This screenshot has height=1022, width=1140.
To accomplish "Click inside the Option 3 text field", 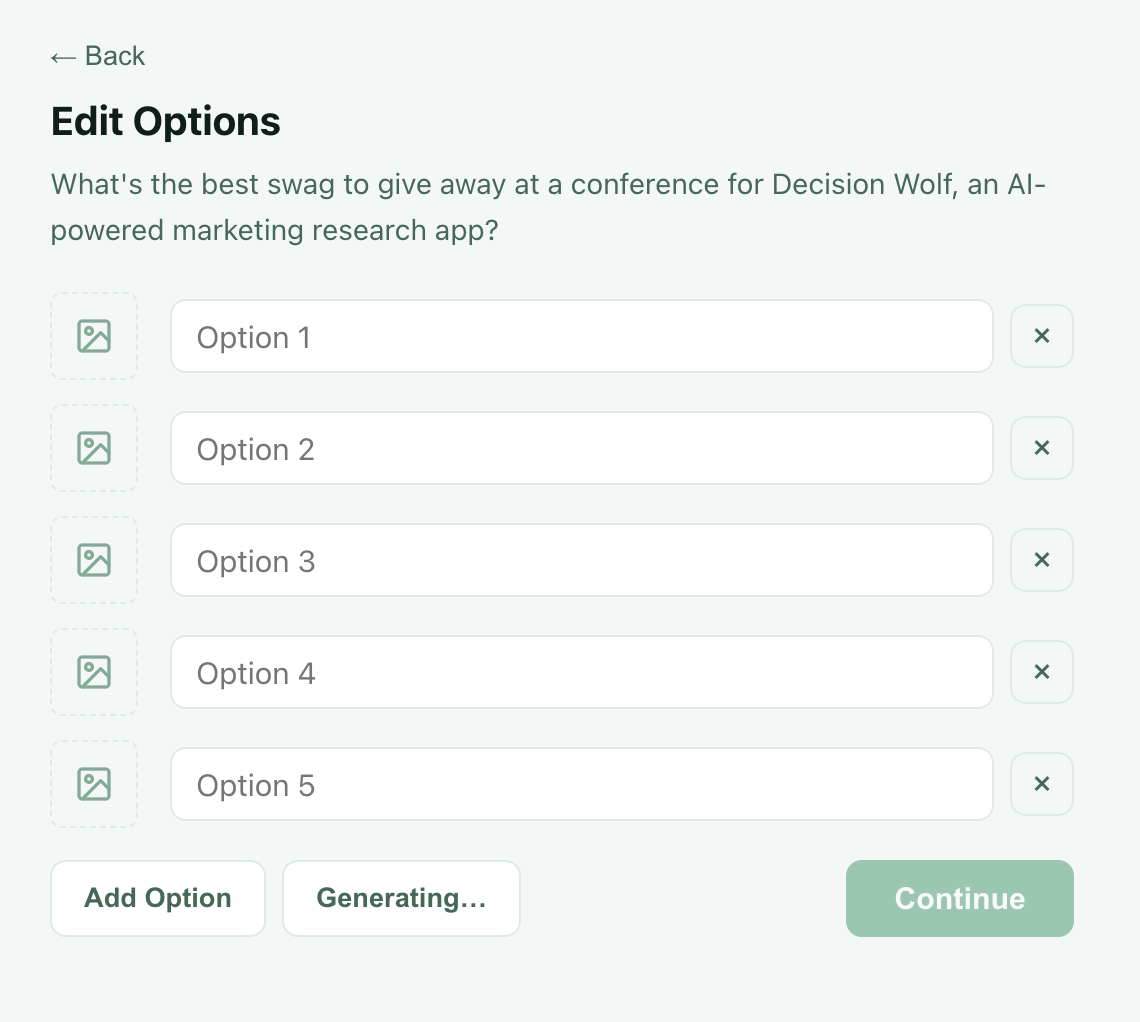I will point(582,560).
